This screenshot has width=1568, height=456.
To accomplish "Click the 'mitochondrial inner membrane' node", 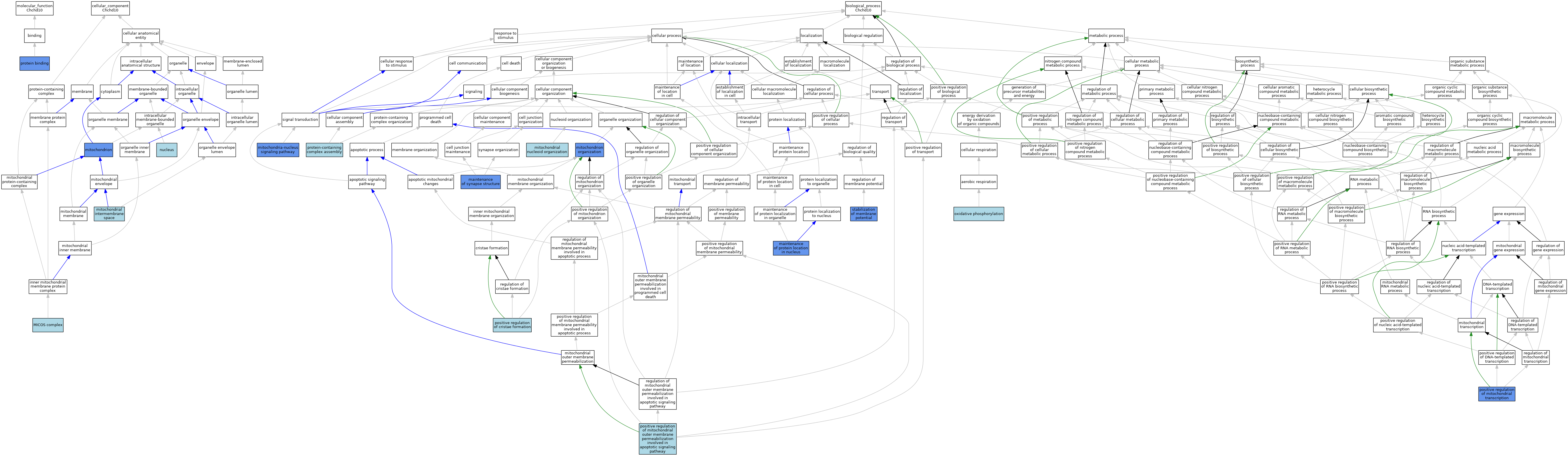I will (x=75, y=248).
